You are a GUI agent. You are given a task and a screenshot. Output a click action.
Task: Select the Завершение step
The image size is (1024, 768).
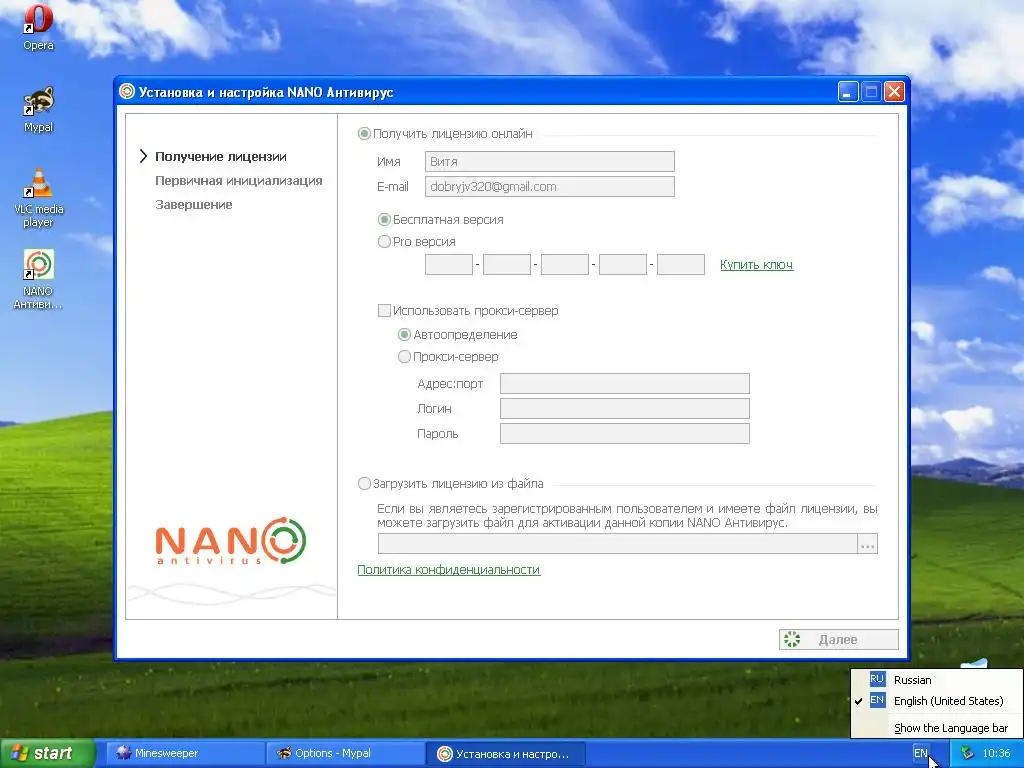[x=193, y=204]
